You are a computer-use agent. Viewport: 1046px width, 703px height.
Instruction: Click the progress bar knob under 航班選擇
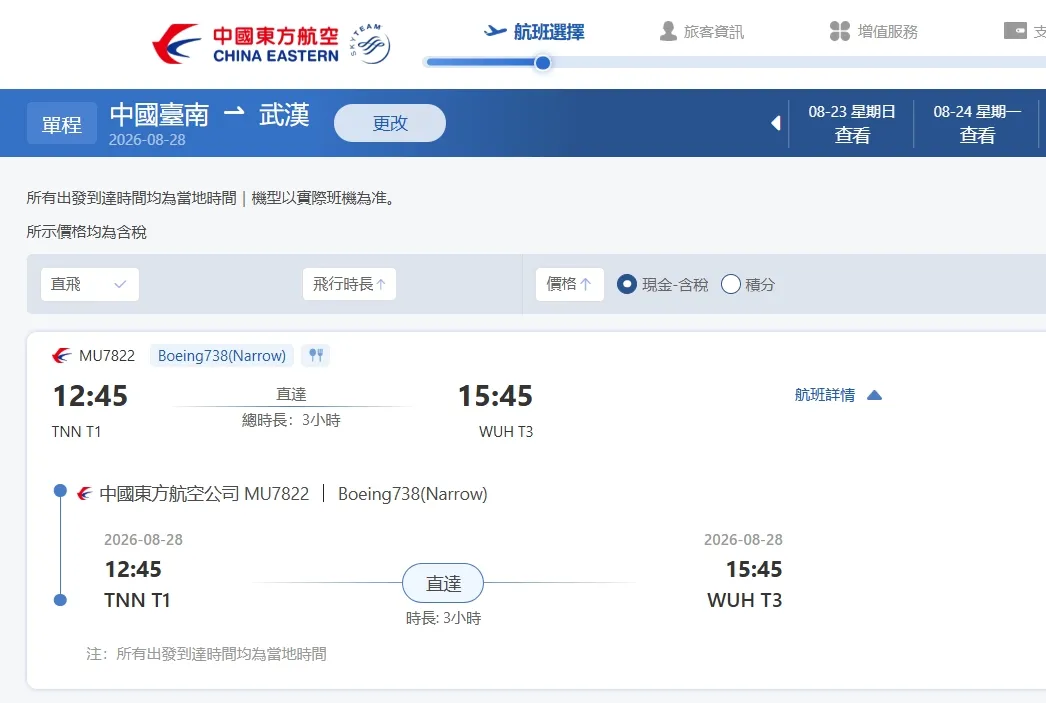coord(543,63)
